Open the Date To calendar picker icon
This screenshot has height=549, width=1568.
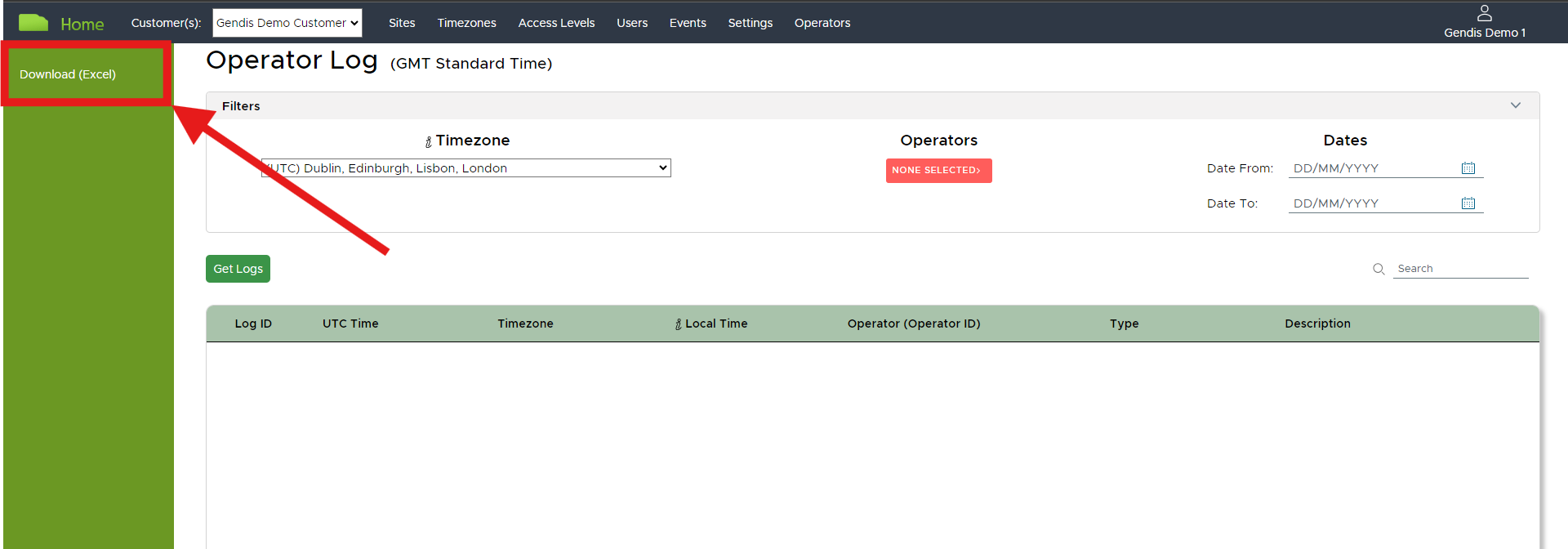click(x=1468, y=203)
